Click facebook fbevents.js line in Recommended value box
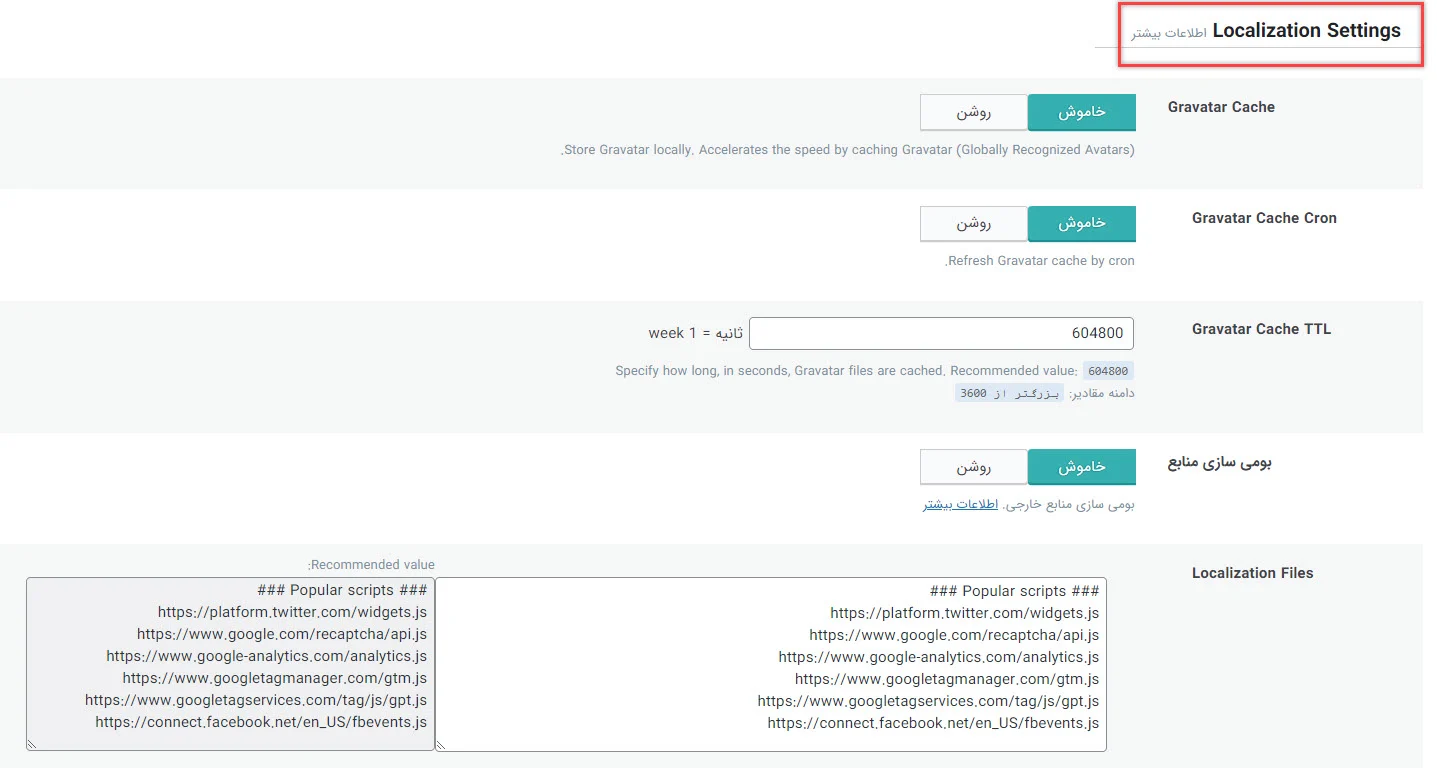 click(261, 722)
